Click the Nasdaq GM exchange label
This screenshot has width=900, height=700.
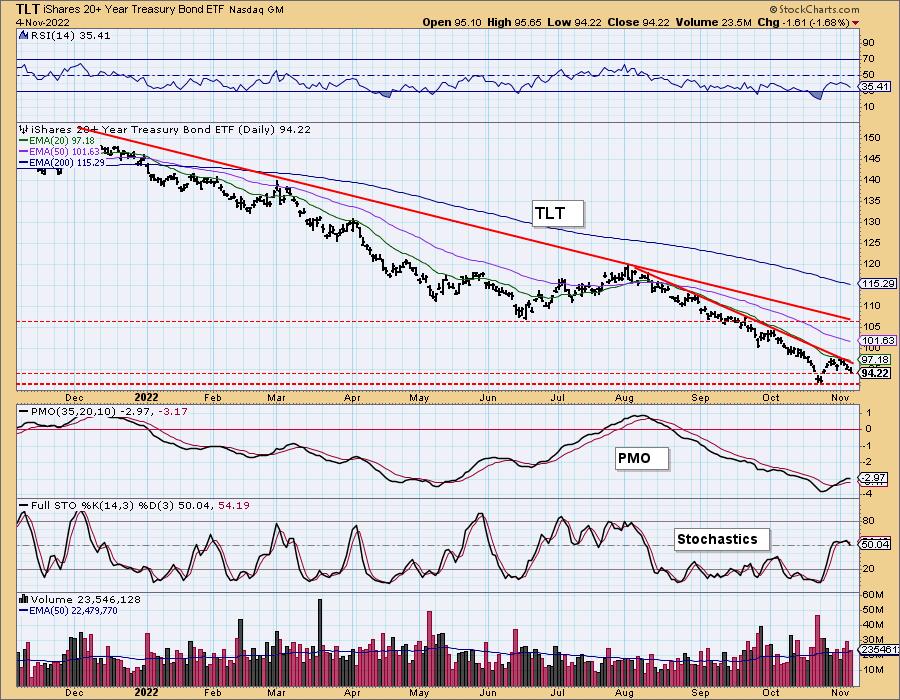coord(256,10)
